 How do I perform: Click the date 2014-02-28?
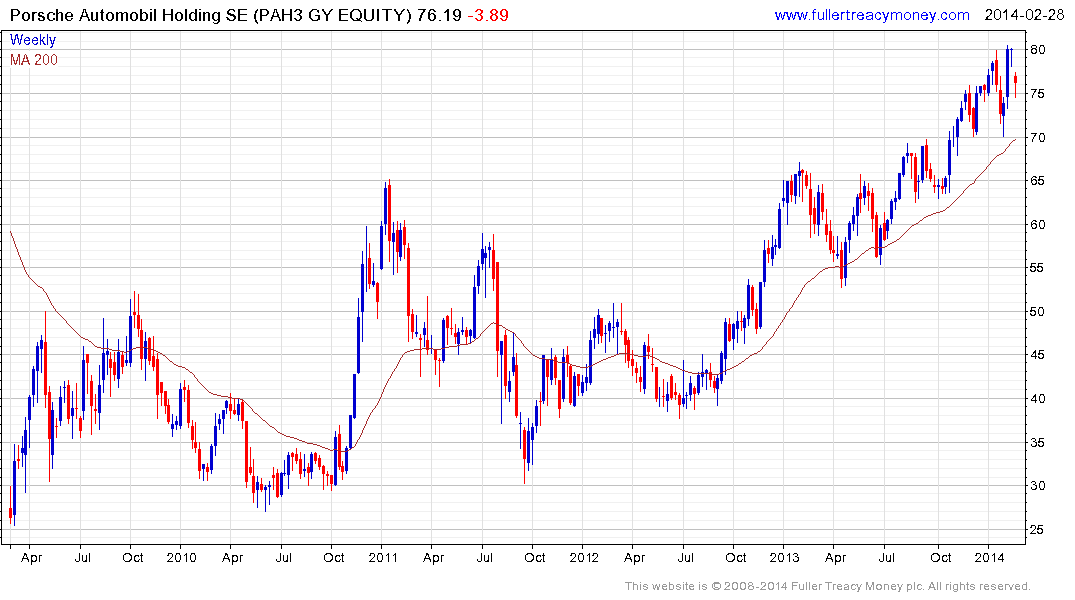(x=1024, y=15)
